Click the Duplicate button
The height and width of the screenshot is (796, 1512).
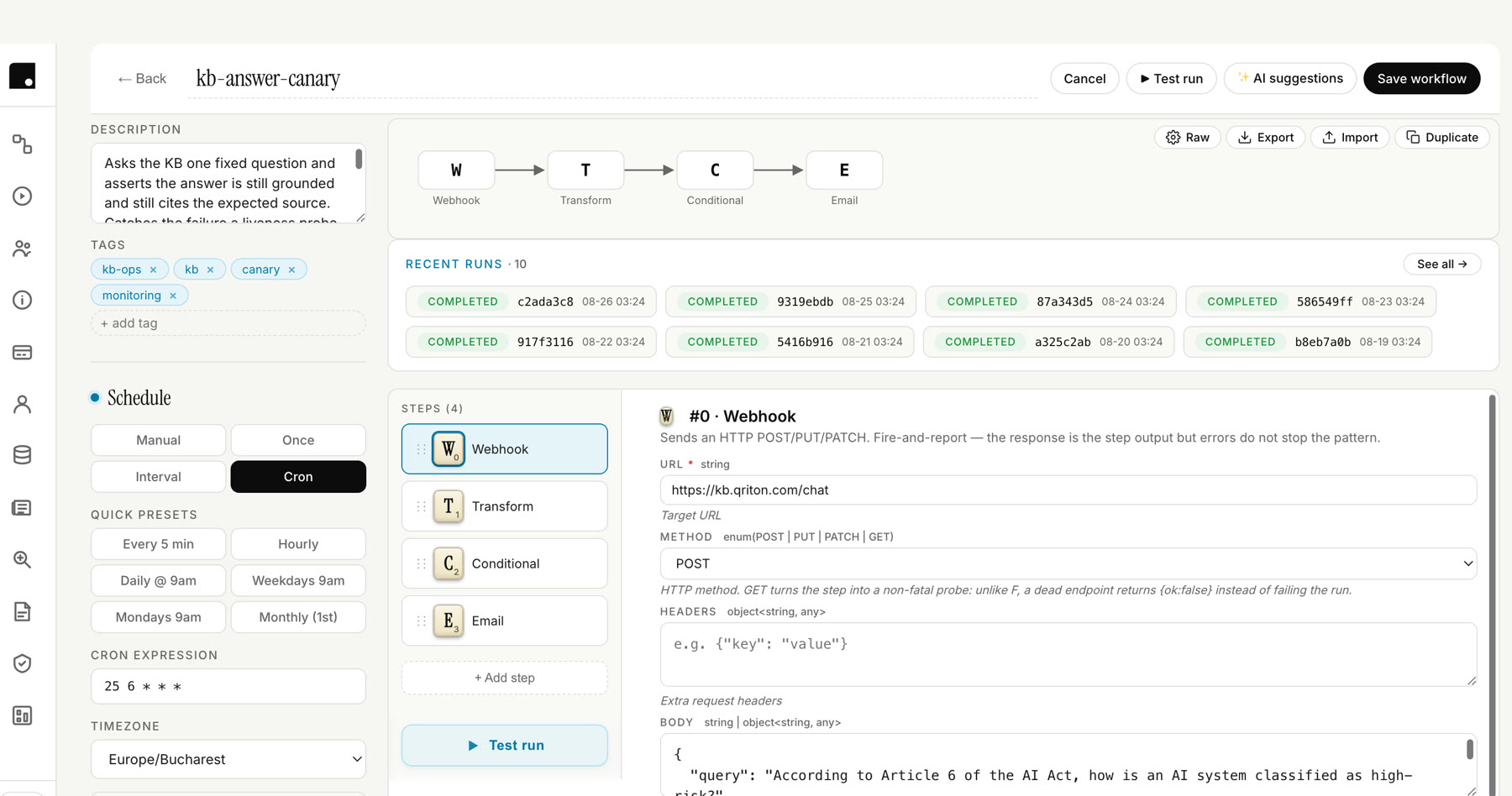[1442, 138]
